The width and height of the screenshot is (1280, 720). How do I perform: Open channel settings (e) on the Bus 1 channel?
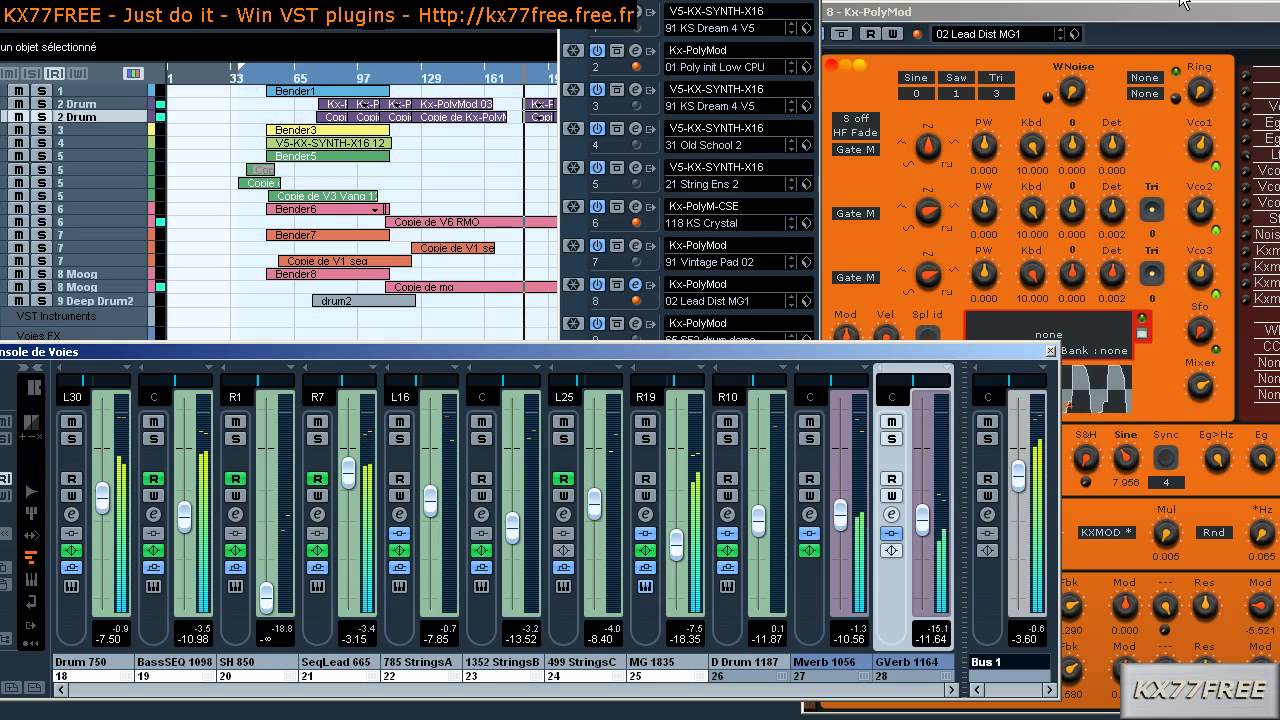coord(987,514)
